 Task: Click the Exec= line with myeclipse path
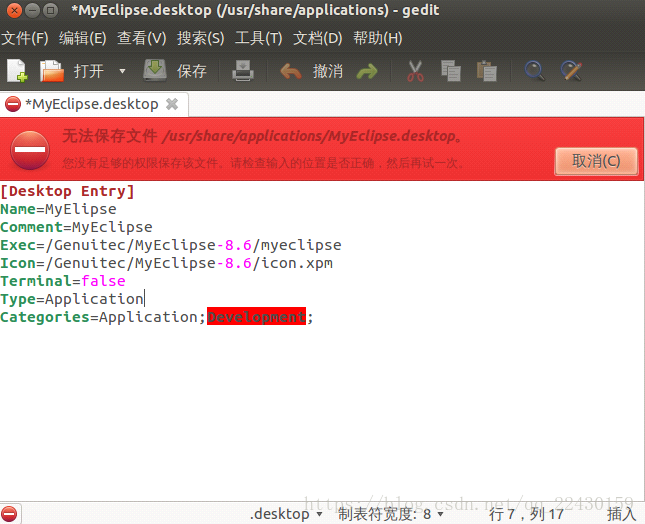[x=171, y=246]
